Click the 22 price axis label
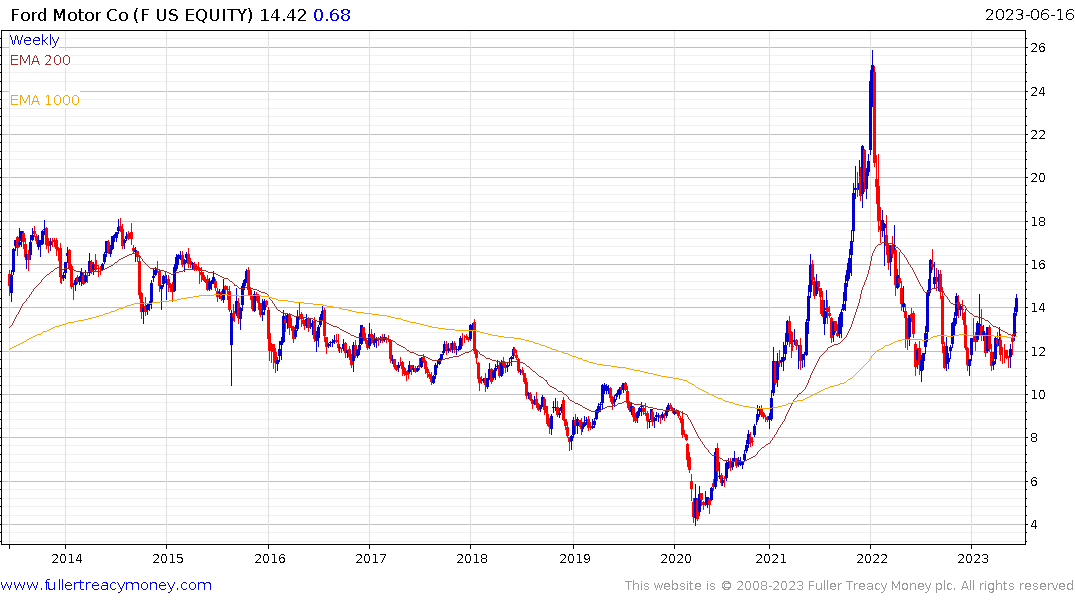This screenshot has height=600, width=1075. [x=1038, y=134]
